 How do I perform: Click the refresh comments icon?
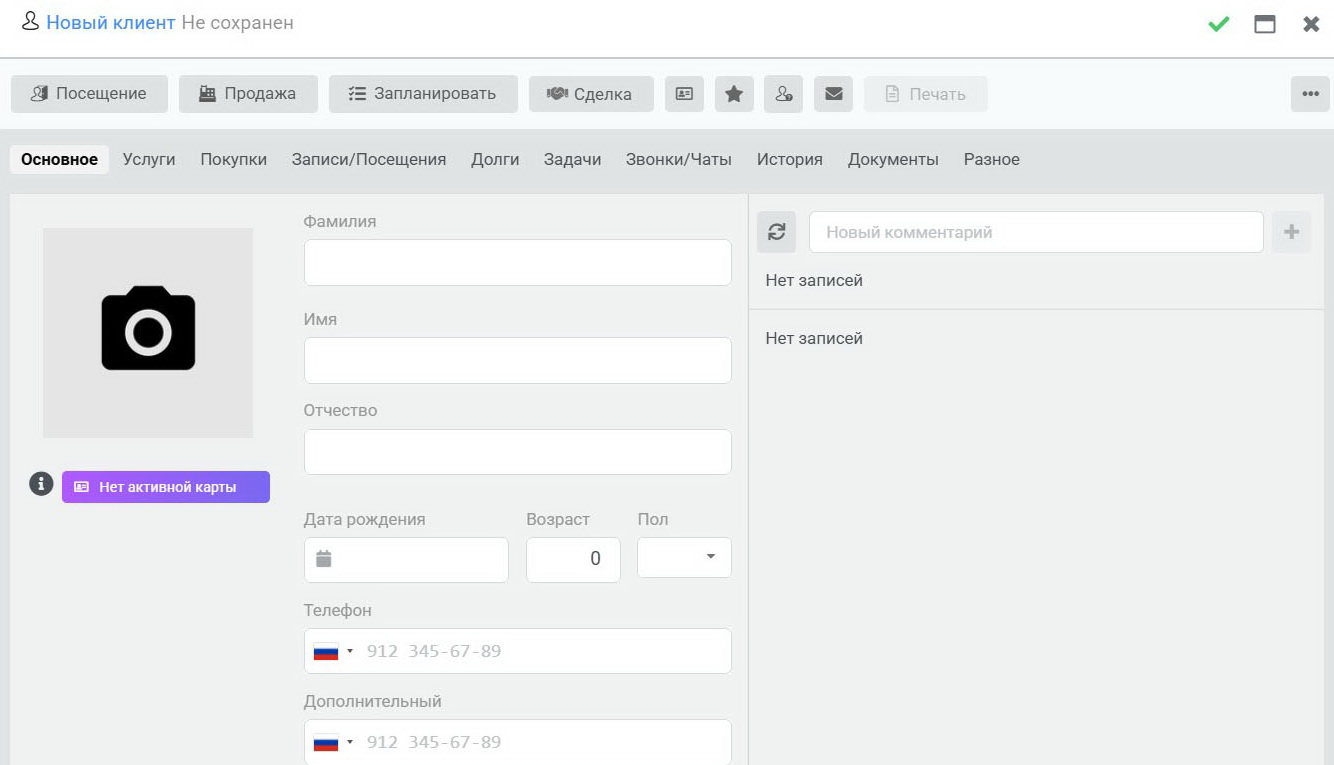[777, 232]
